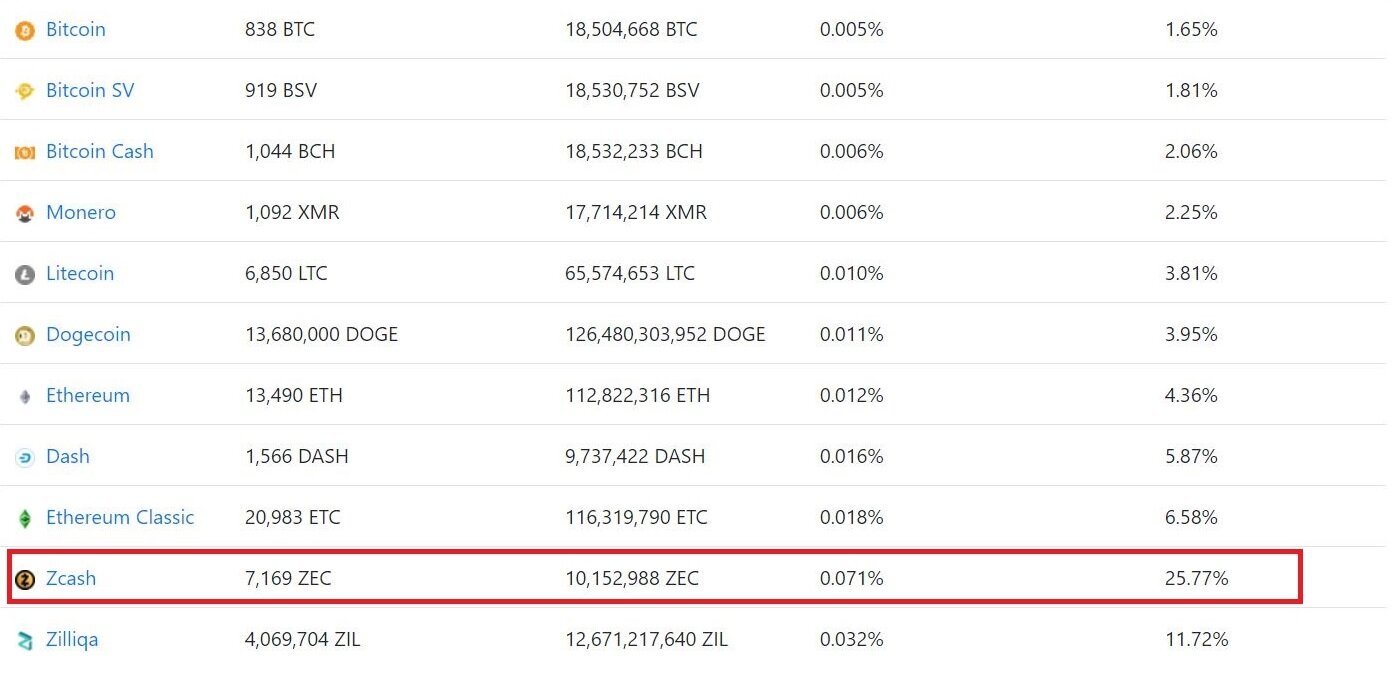The image size is (1396, 678).
Task: Open the Ethereum Classic link
Action: pyautogui.click(x=120, y=518)
